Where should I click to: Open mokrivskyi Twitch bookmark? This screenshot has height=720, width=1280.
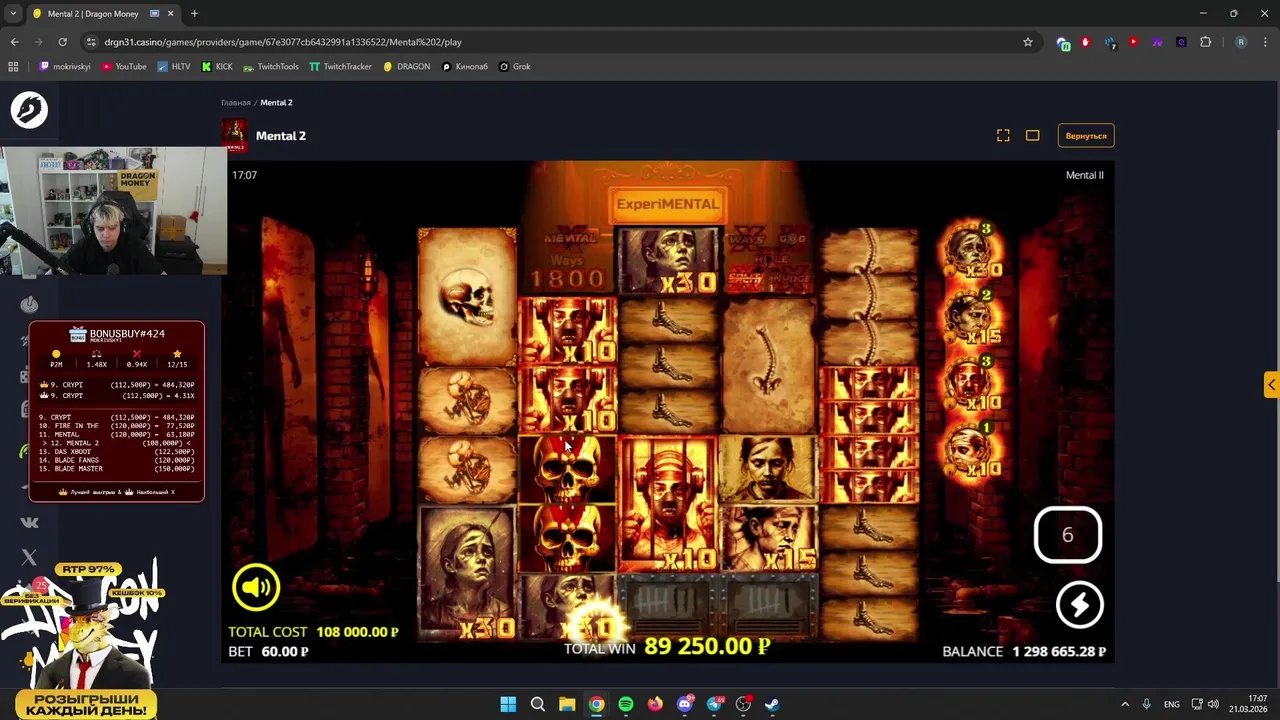65,66
